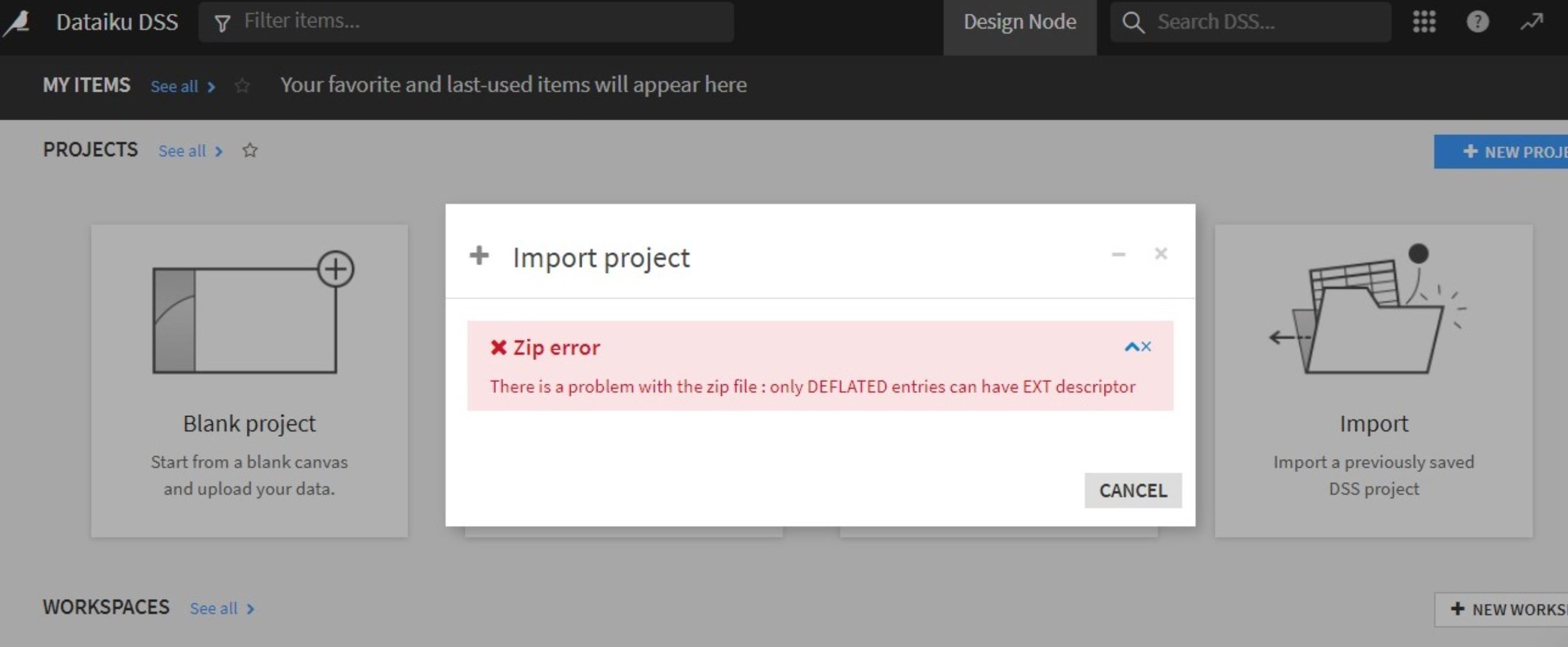Screen dimensions: 1568x647
Task: Click the red X Zip error icon
Action: 499,348
